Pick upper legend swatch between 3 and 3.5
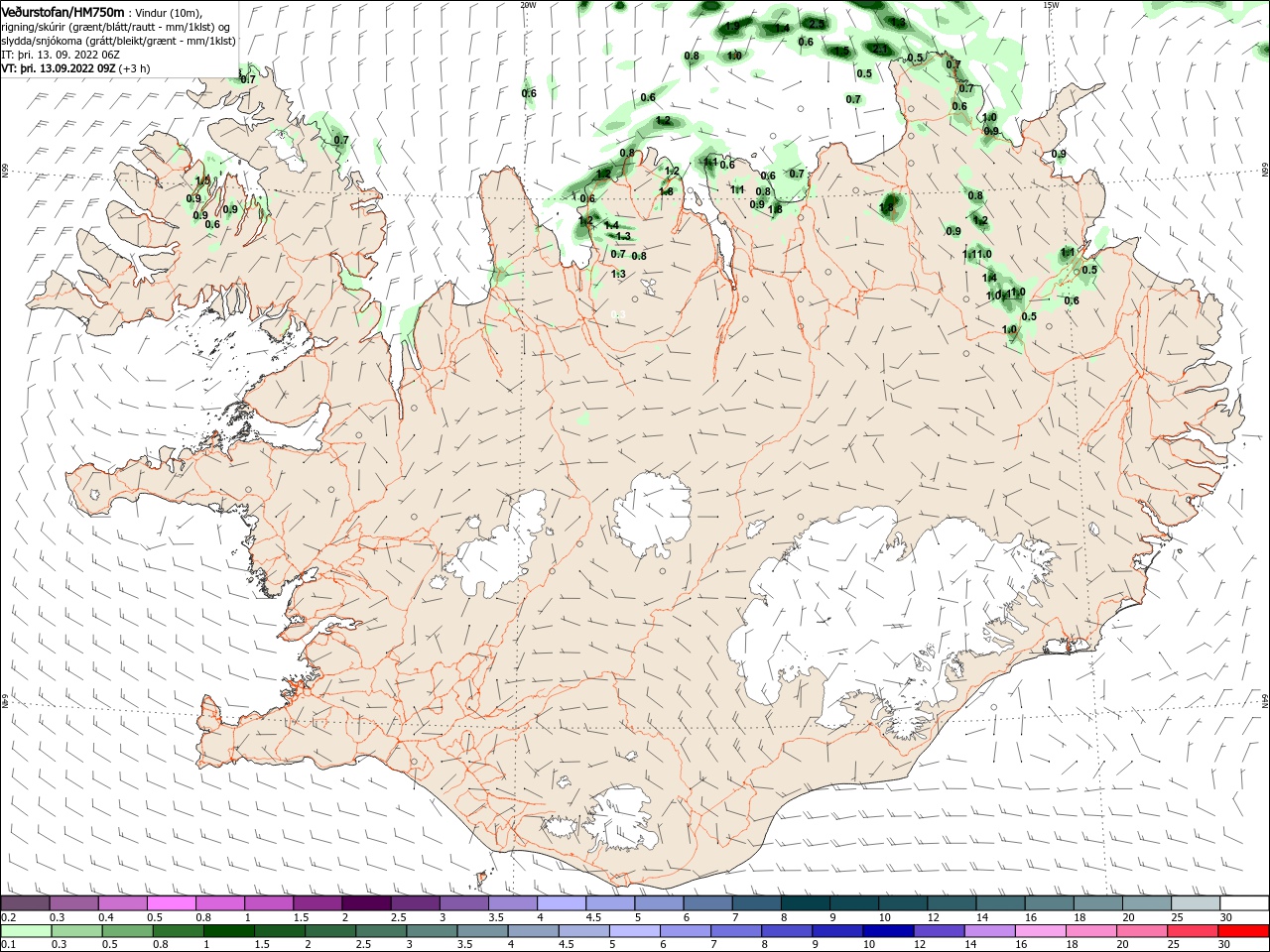1270x952 pixels. coord(463,903)
